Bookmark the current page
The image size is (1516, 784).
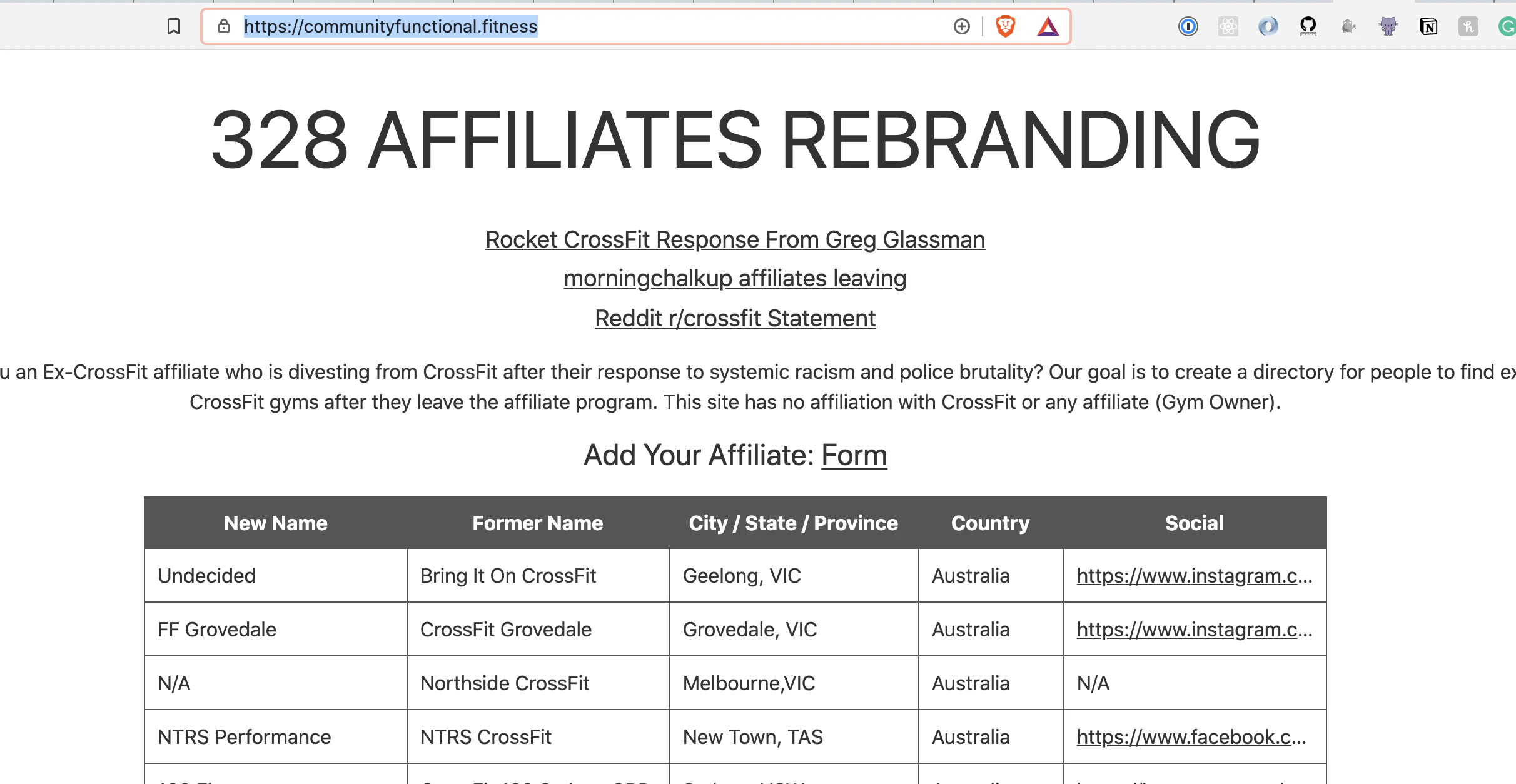173,26
